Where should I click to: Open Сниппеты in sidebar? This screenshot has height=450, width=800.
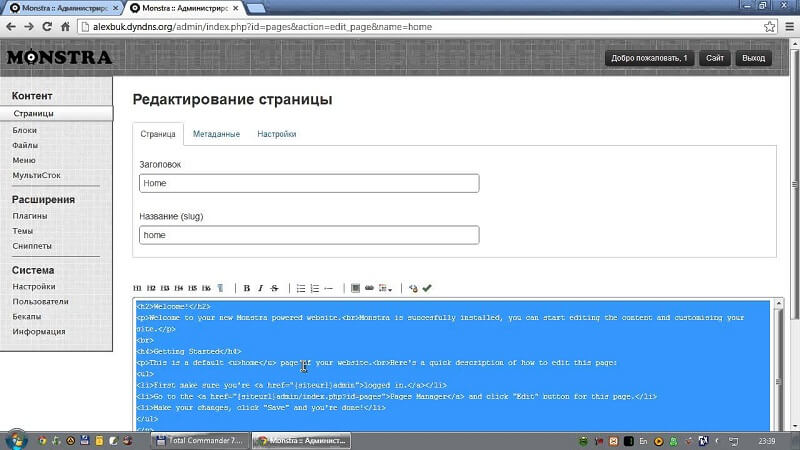[x=32, y=246]
